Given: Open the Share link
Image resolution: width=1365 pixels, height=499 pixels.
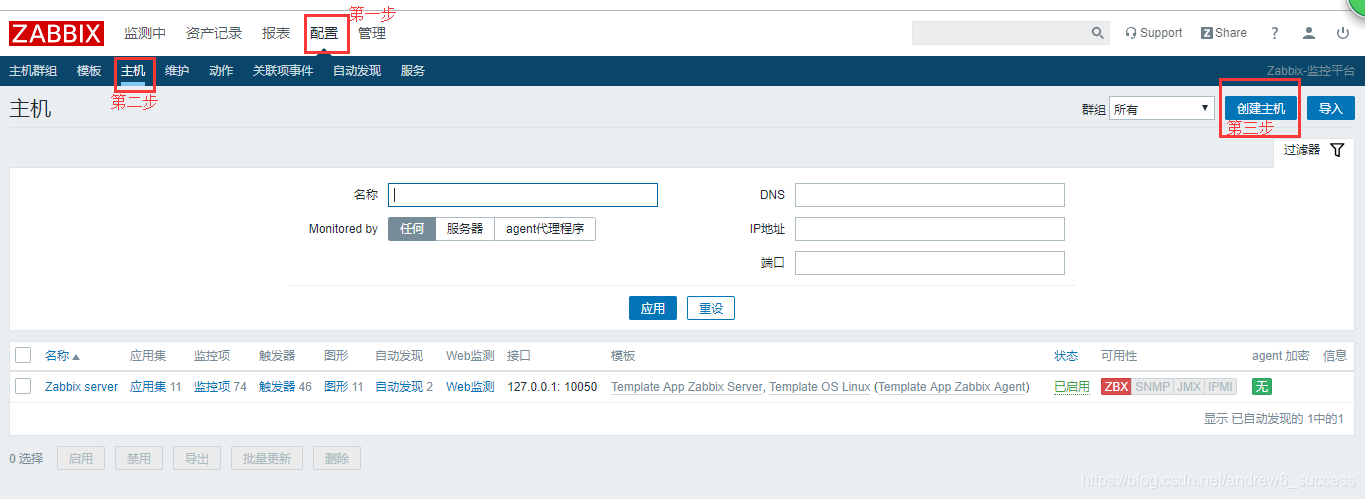Looking at the screenshot, I should click(x=1224, y=33).
